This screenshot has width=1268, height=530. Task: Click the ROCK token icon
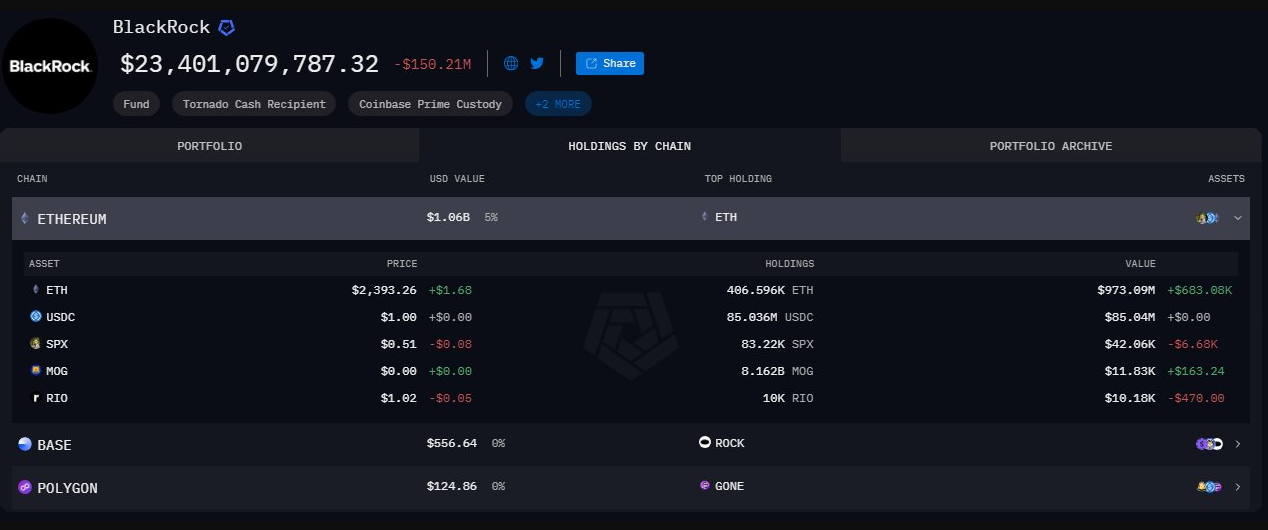705,442
